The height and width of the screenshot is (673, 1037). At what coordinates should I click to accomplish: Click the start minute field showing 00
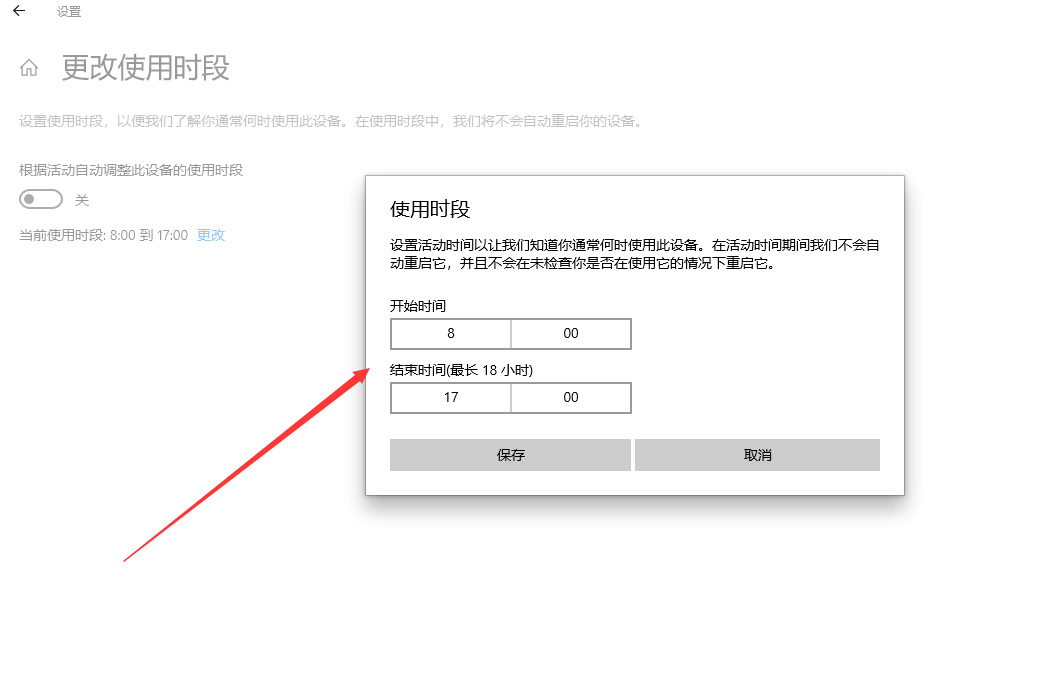570,333
